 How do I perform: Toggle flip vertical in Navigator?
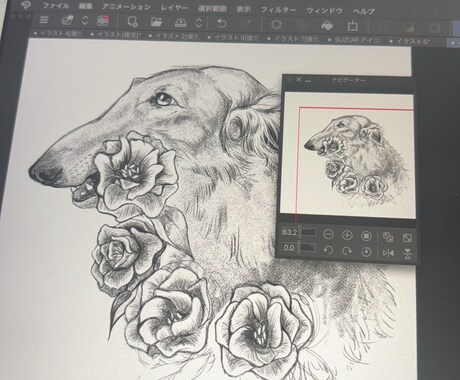(407, 254)
